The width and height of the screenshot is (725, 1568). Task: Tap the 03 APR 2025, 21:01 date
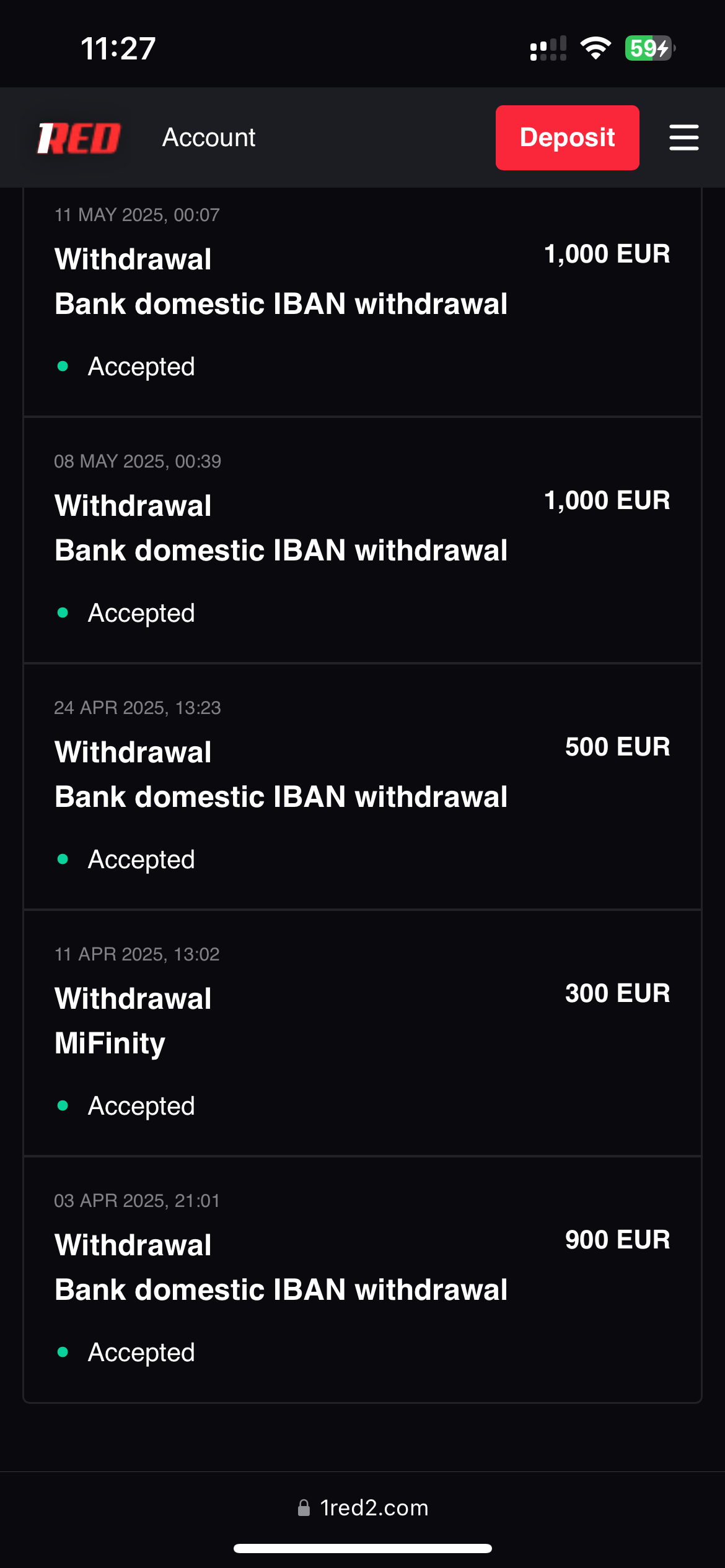(137, 1201)
